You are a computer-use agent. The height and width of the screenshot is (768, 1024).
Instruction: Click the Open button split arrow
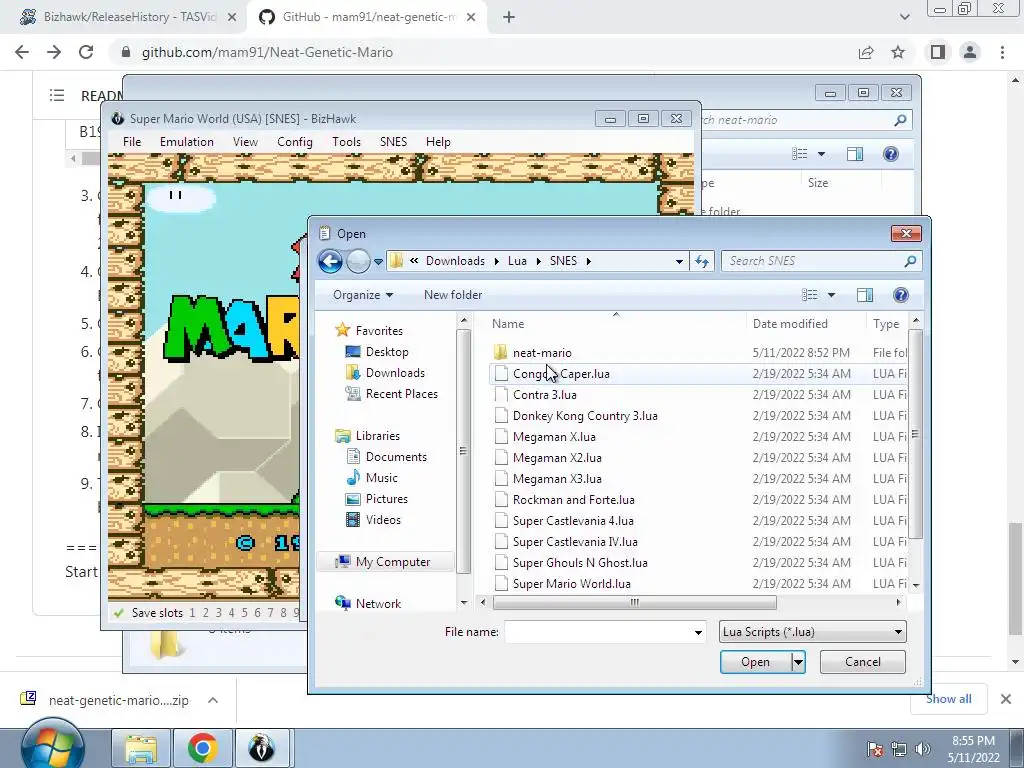click(x=798, y=662)
